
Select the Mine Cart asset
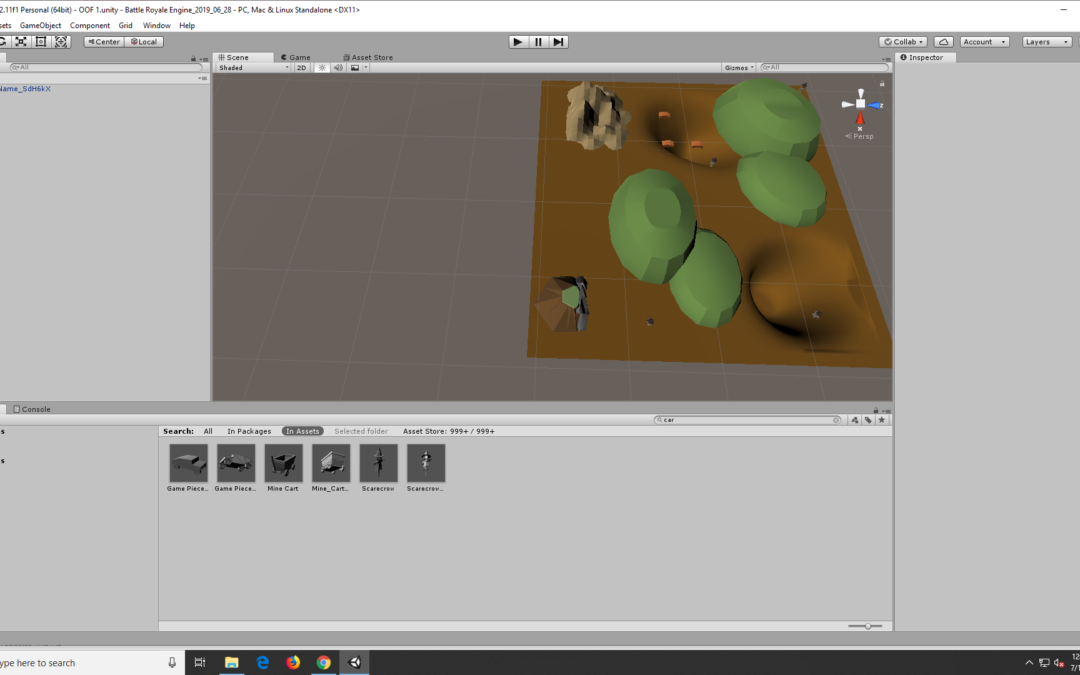click(283, 463)
